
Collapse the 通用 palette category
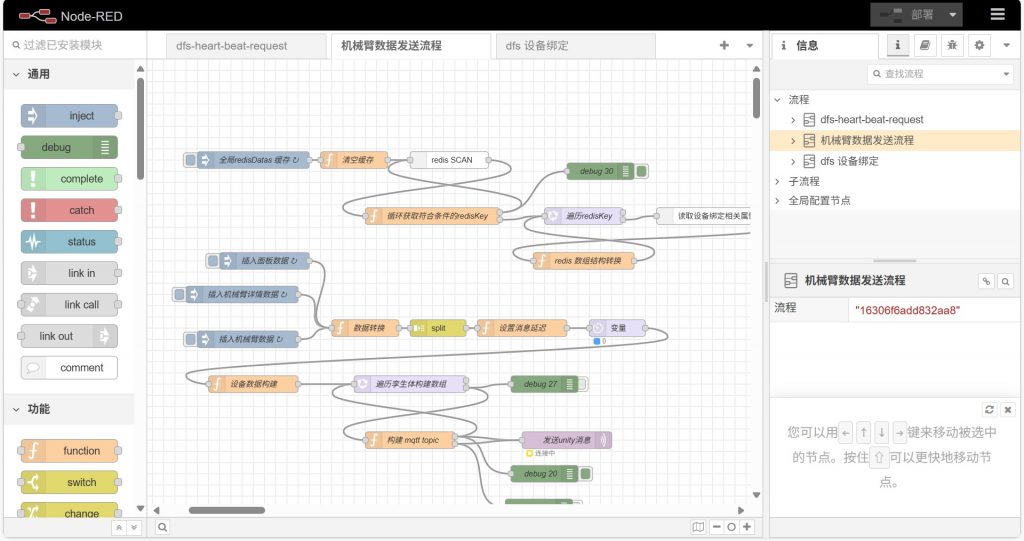17,74
